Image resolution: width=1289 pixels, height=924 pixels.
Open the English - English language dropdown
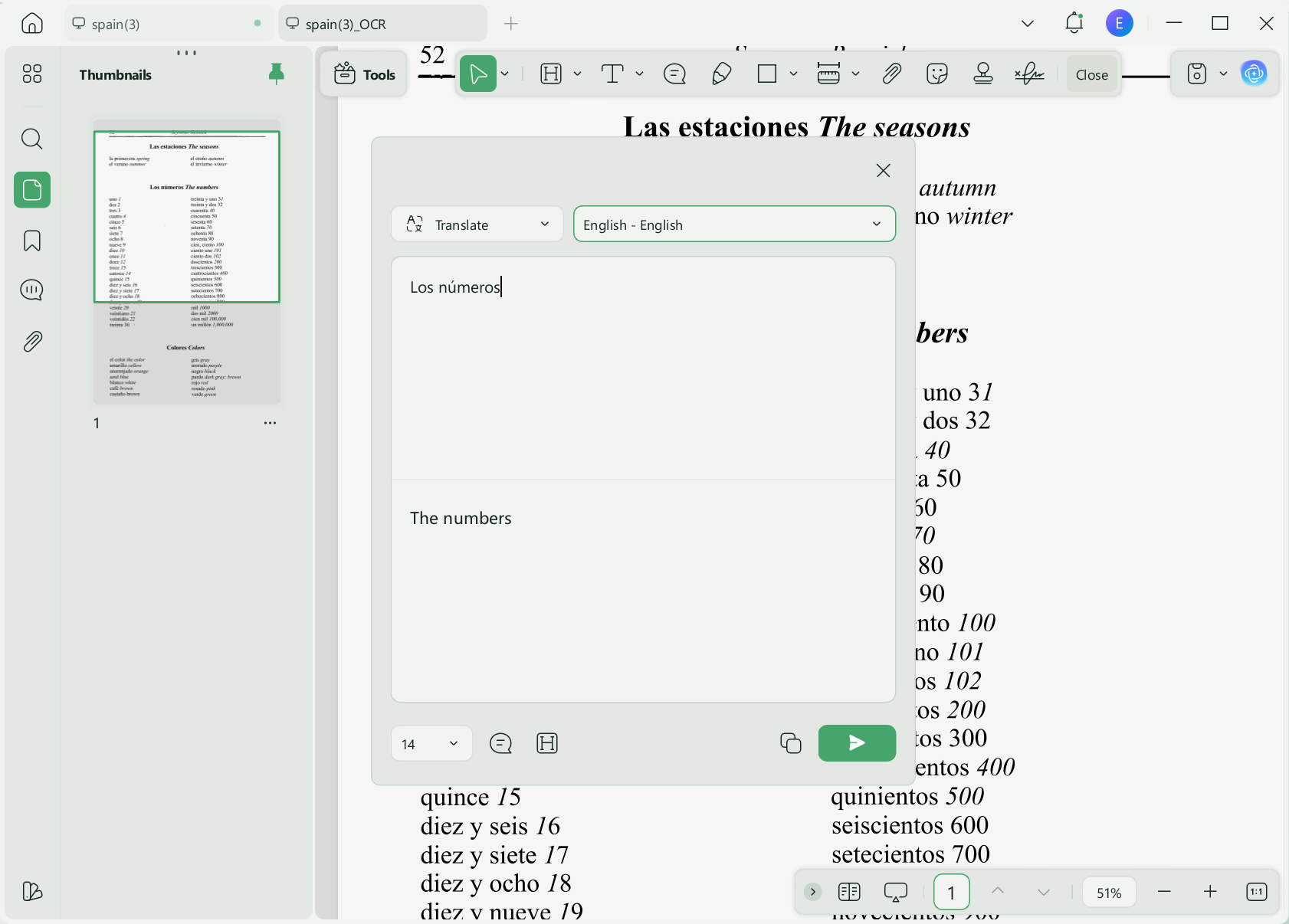pyautogui.click(x=734, y=224)
